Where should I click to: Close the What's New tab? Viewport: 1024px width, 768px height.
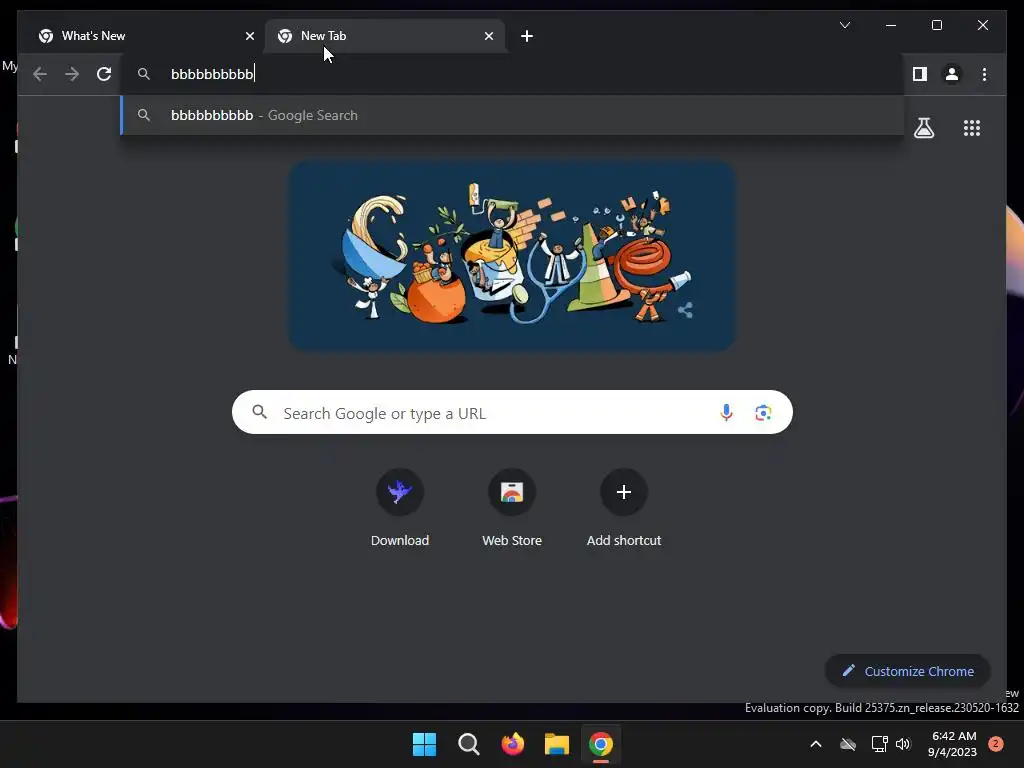[249, 36]
